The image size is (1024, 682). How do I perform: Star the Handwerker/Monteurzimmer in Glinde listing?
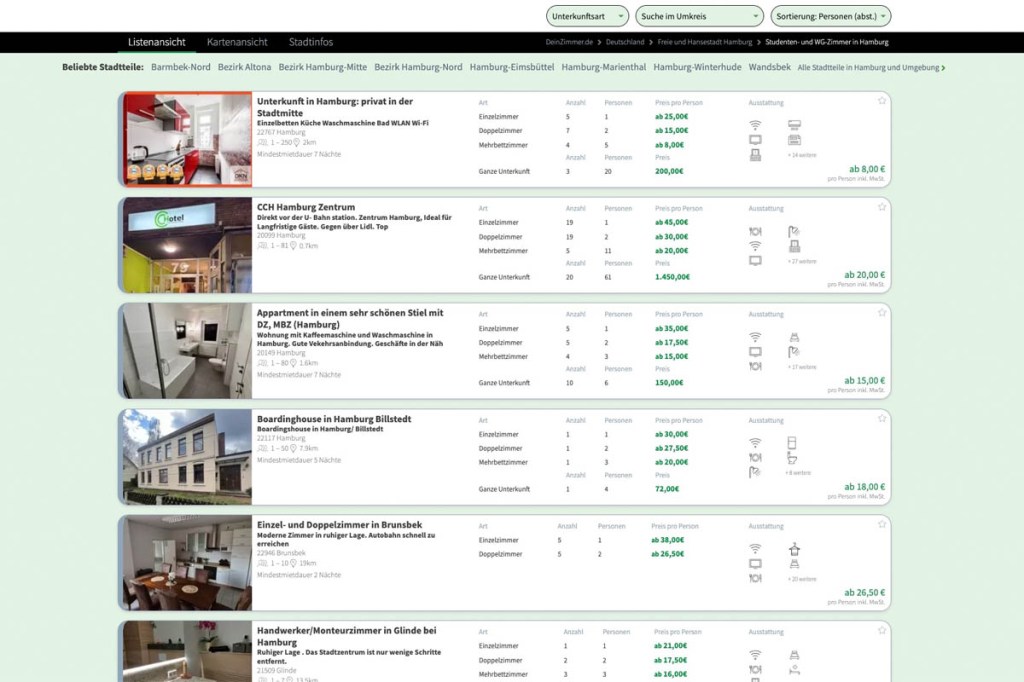[882, 630]
